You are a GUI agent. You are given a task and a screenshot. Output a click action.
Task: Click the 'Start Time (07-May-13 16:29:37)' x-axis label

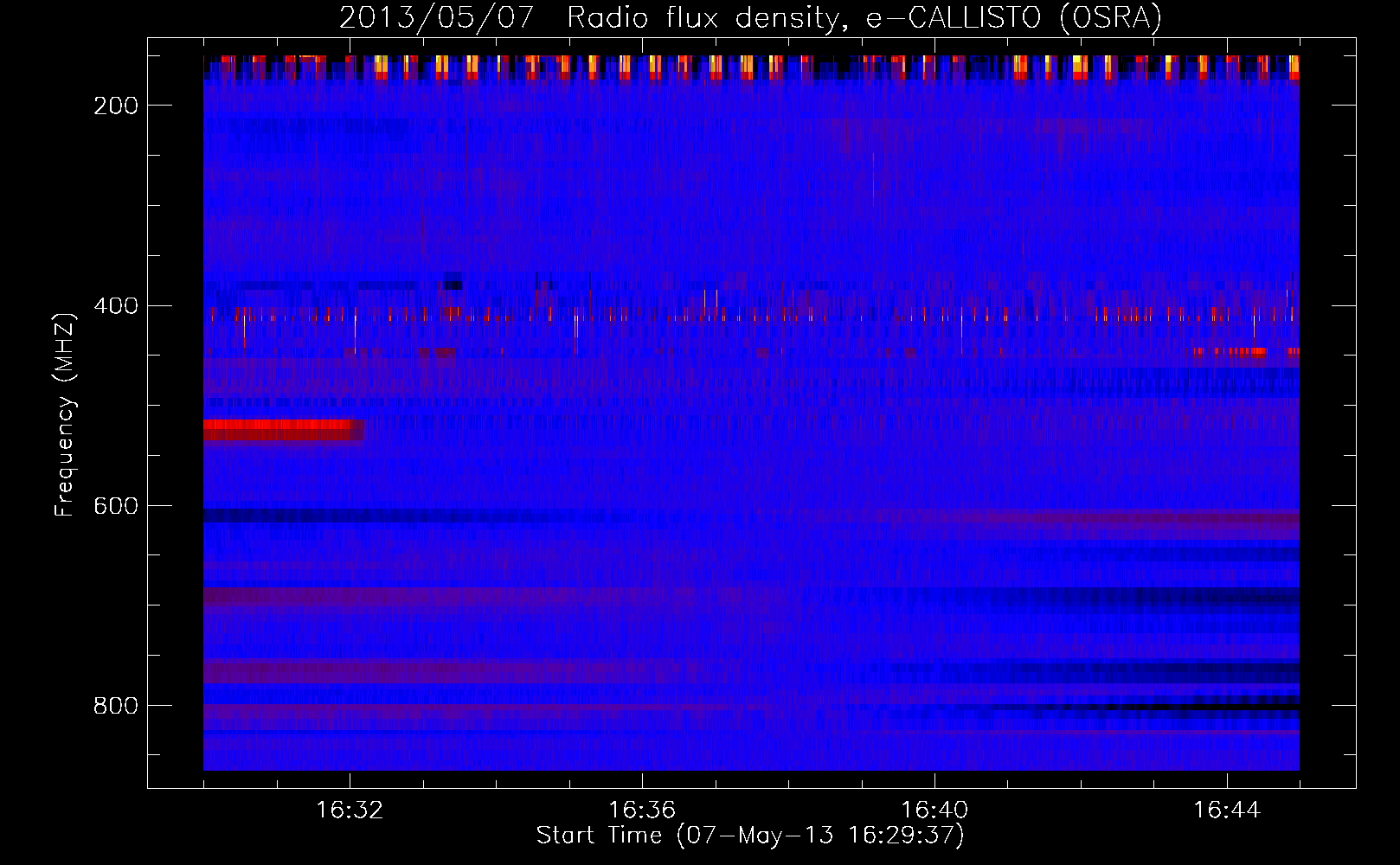click(x=750, y=836)
